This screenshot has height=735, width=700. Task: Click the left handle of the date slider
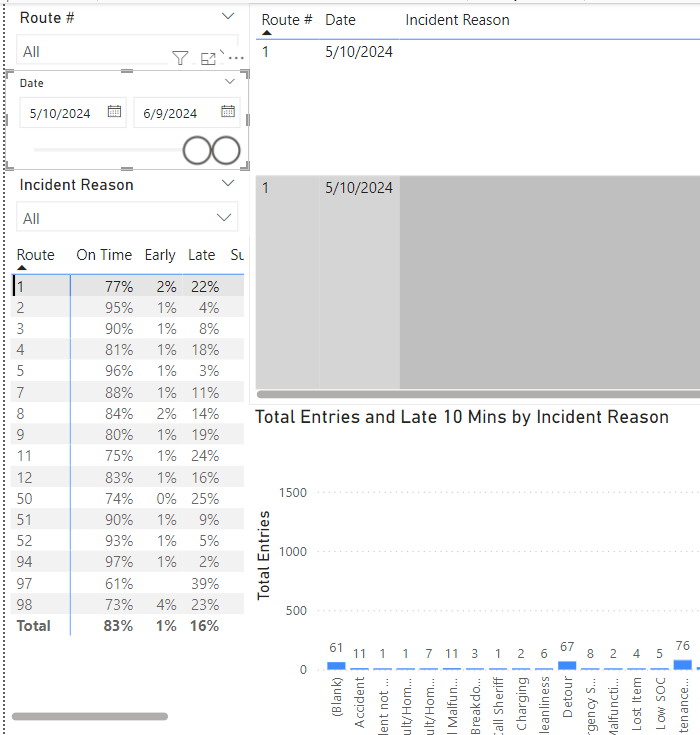(197, 150)
